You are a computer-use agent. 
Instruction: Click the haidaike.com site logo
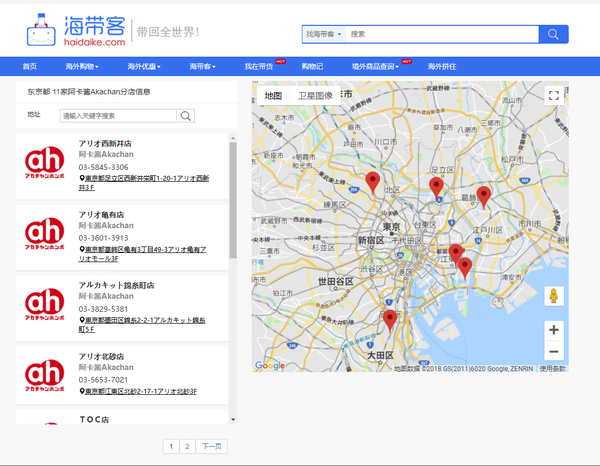(x=76, y=31)
